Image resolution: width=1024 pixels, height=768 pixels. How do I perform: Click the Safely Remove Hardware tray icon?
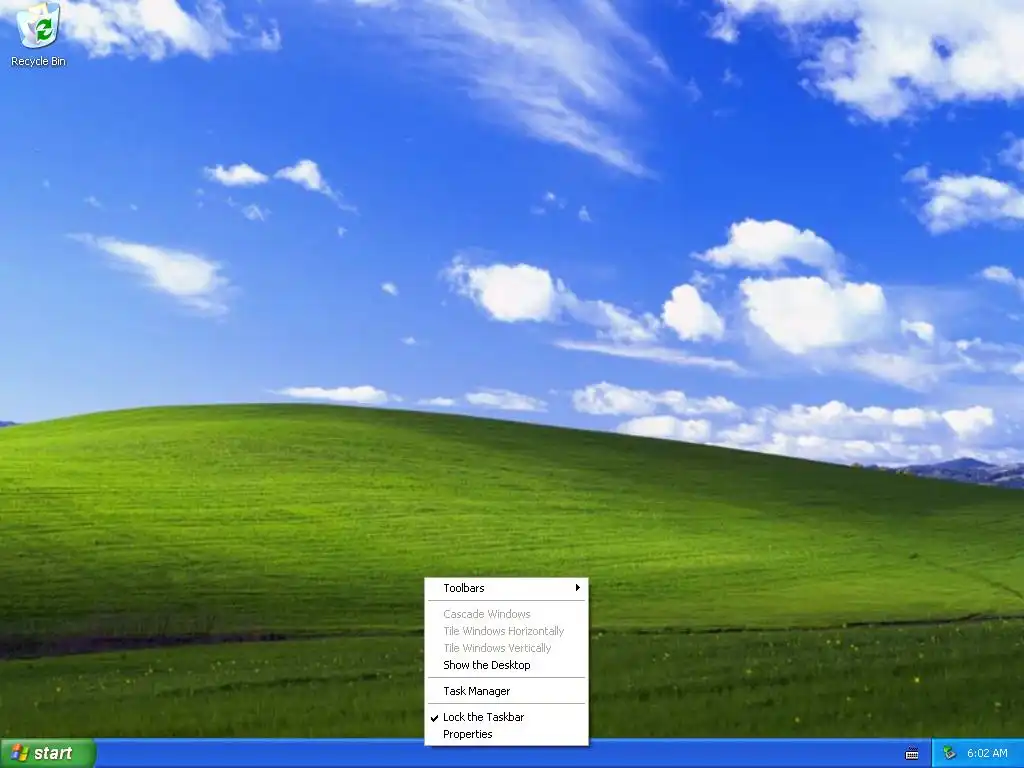949,753
